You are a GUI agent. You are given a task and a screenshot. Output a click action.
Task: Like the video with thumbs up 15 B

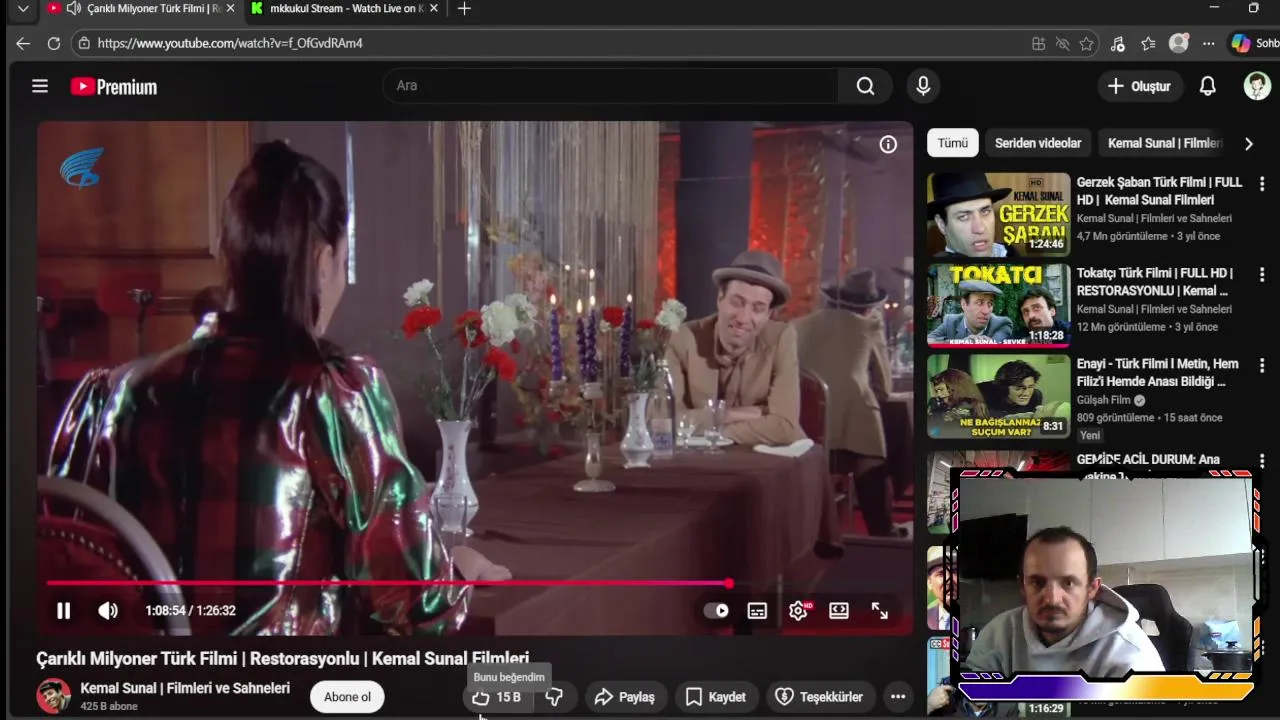click(x=497, y=697)
